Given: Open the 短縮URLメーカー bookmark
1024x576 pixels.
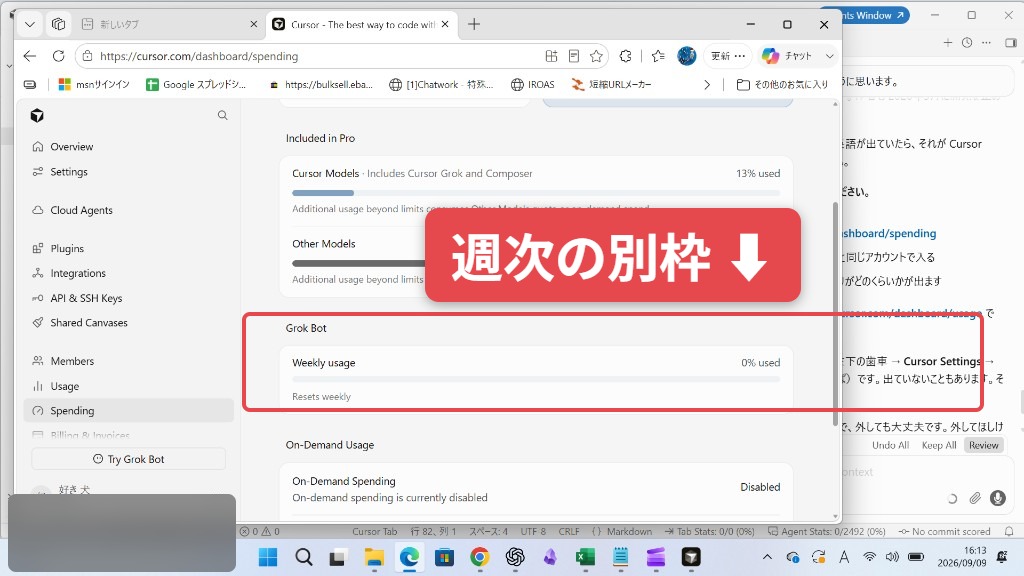Looking at the screenshot, I should tap(611, 84).
